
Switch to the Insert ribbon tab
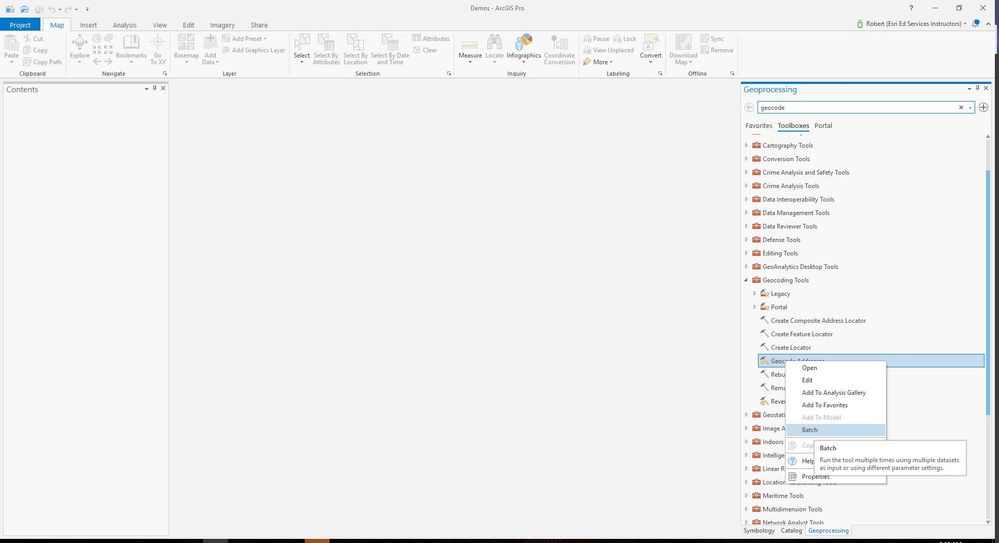(89, 25)
